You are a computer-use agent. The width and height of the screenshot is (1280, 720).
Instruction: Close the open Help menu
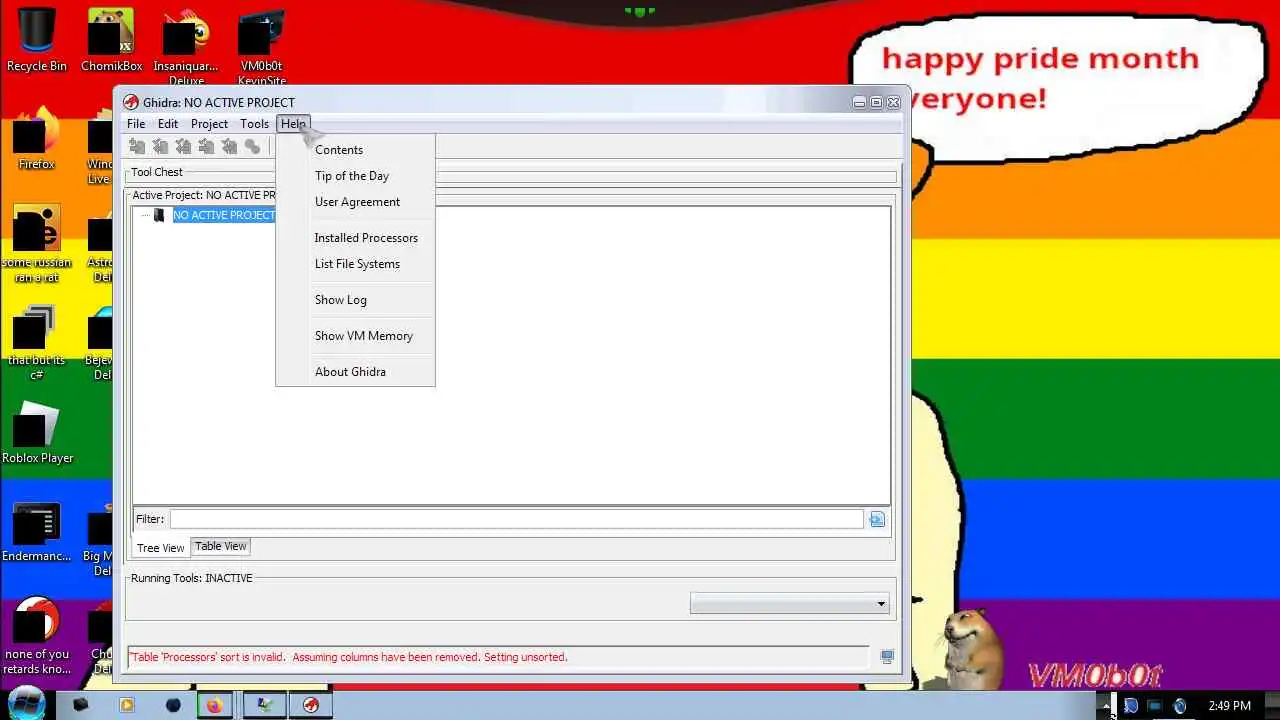(x=293, y=124)
